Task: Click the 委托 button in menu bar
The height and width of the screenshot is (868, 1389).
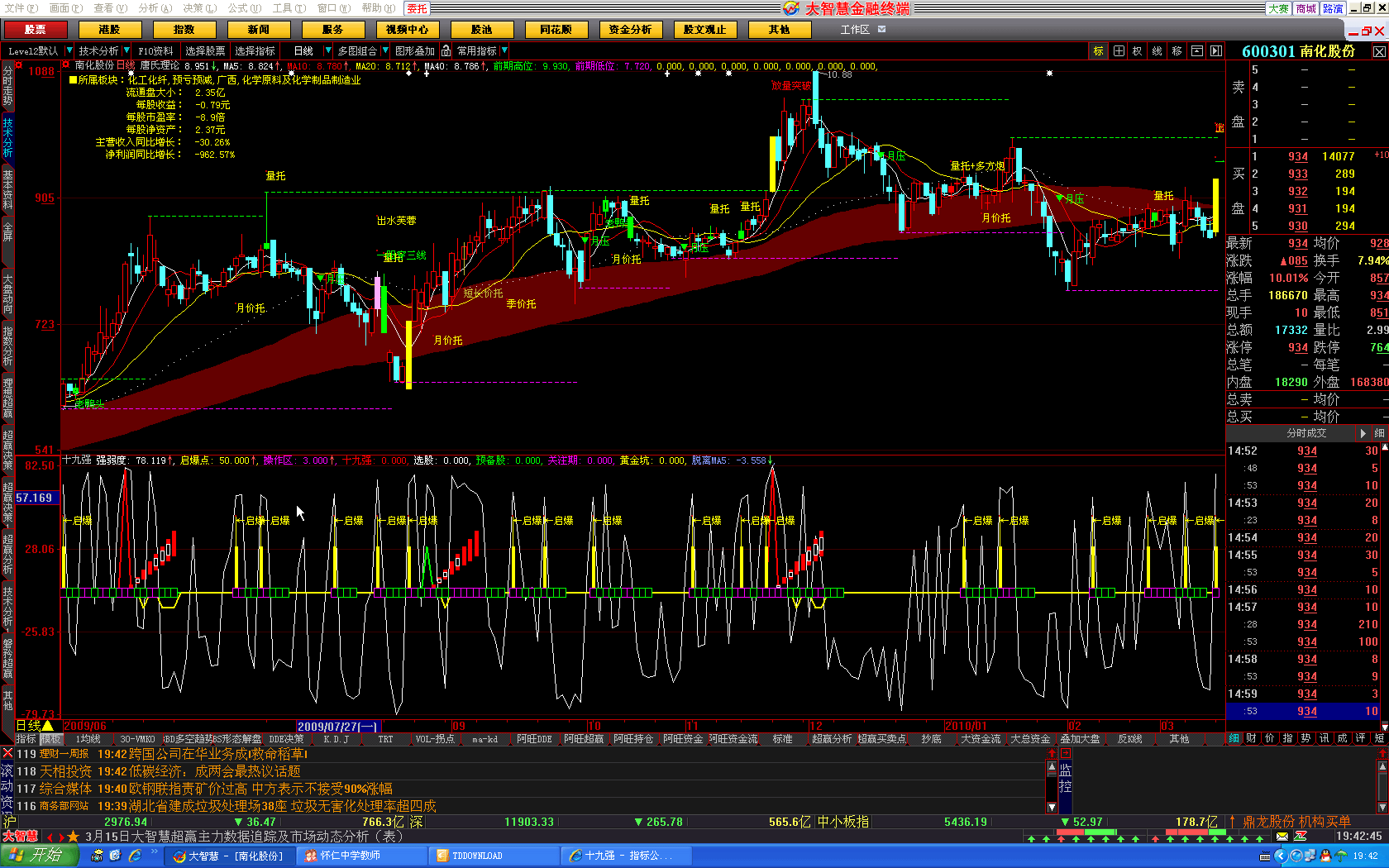Action: point(417,8)
